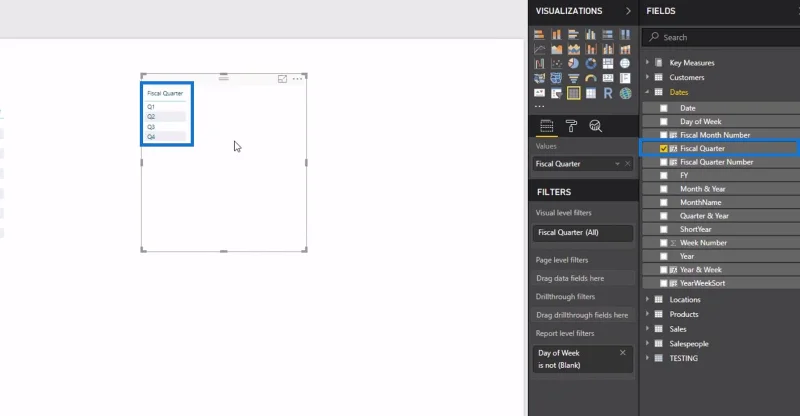Screen dimensions: 800x416
Task: Check the Fiscal Month Number checkbox
Action: pos(663,135)
